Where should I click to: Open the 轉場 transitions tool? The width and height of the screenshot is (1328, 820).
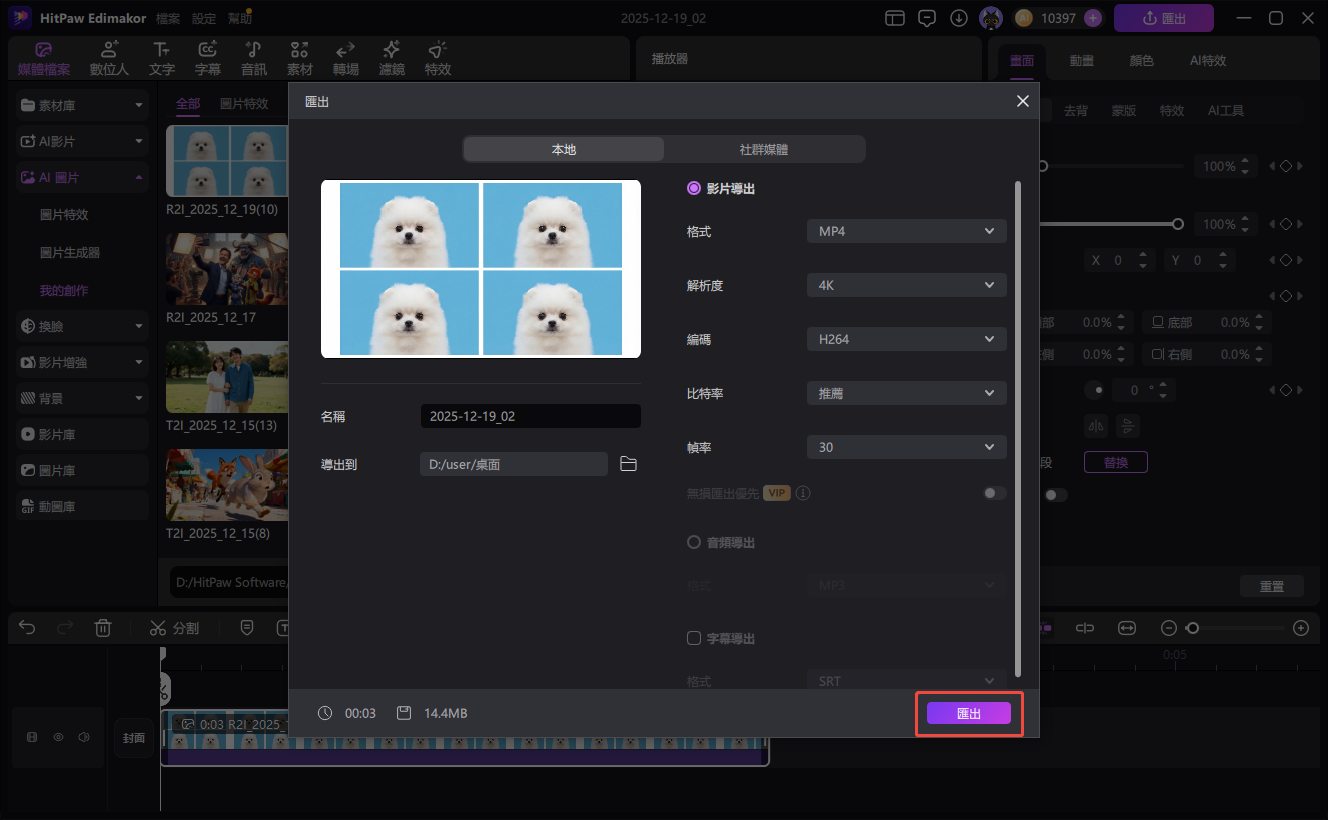click(346, 59)
